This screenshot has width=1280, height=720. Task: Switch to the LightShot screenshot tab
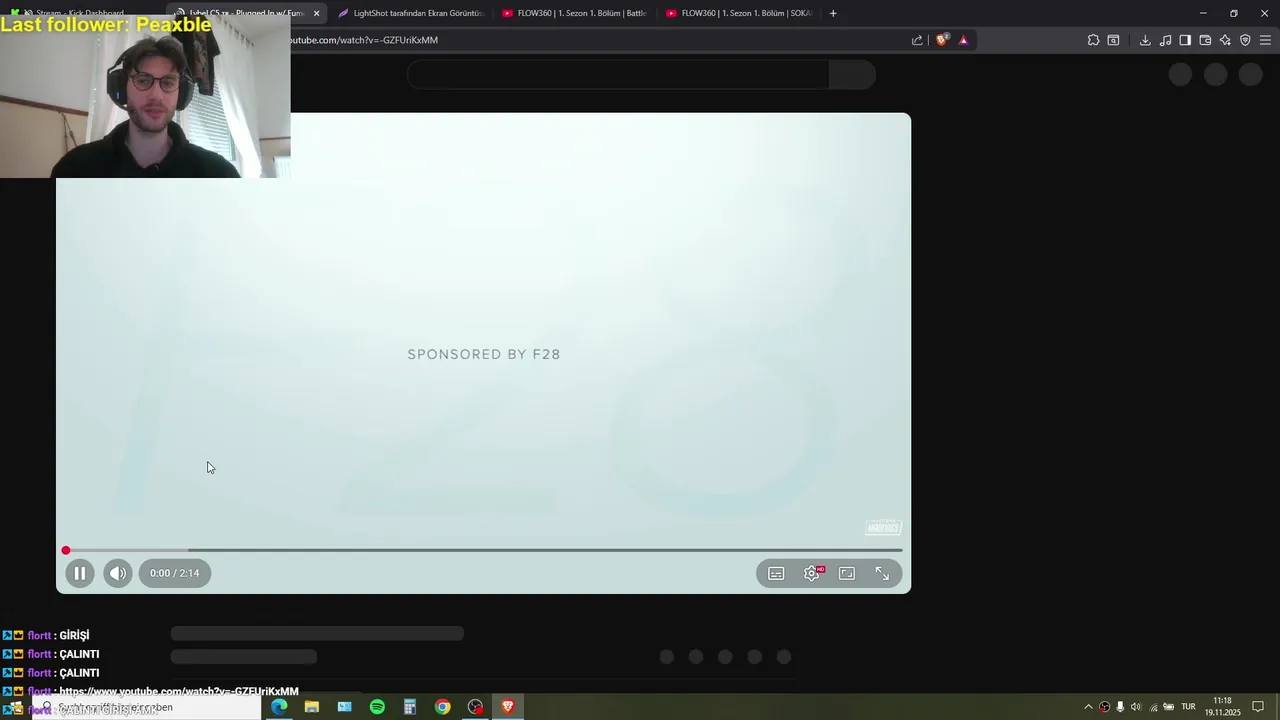click(410, 13)
